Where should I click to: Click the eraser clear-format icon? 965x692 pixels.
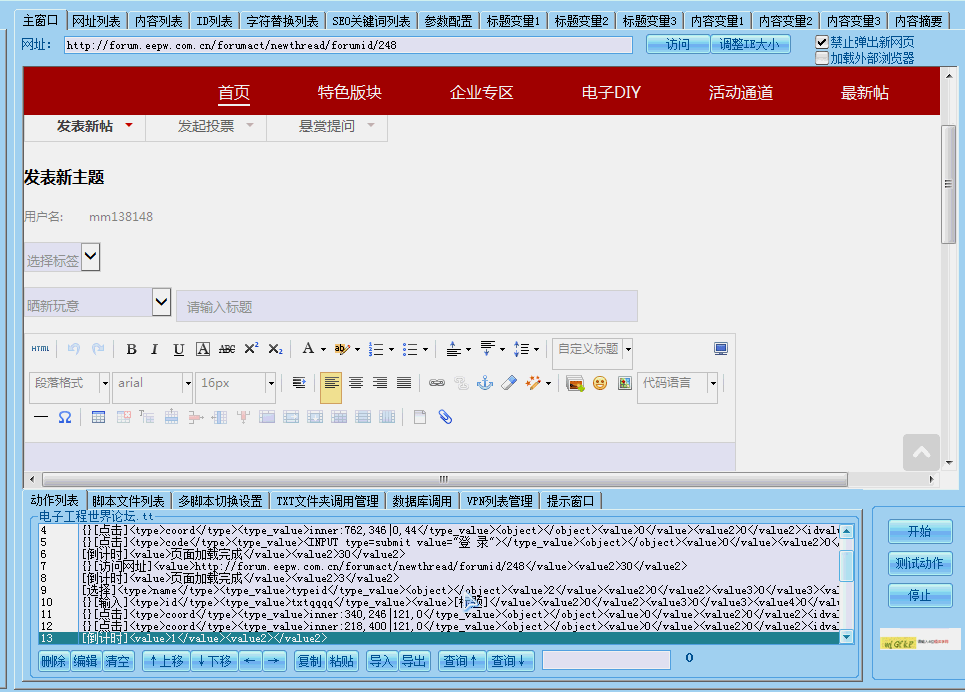point(509,383)
